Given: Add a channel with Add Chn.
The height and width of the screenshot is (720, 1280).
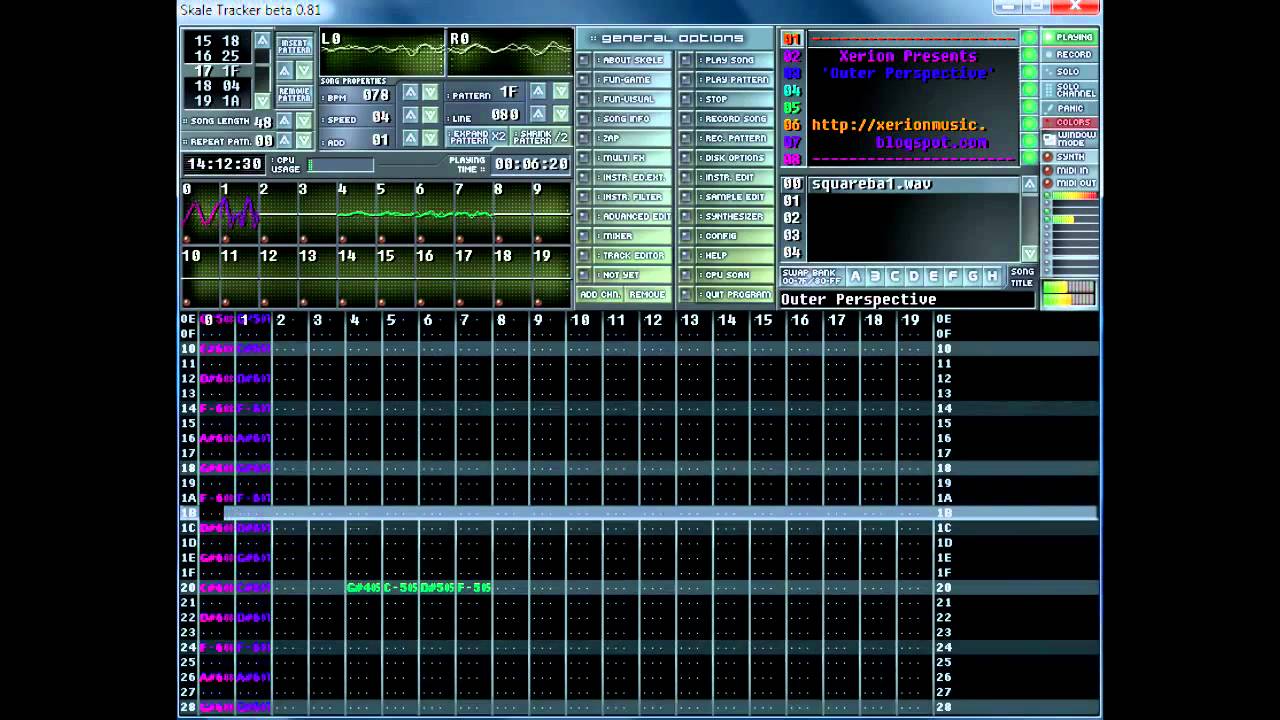Looking at the screenshot, I should [x=601, y=295].
